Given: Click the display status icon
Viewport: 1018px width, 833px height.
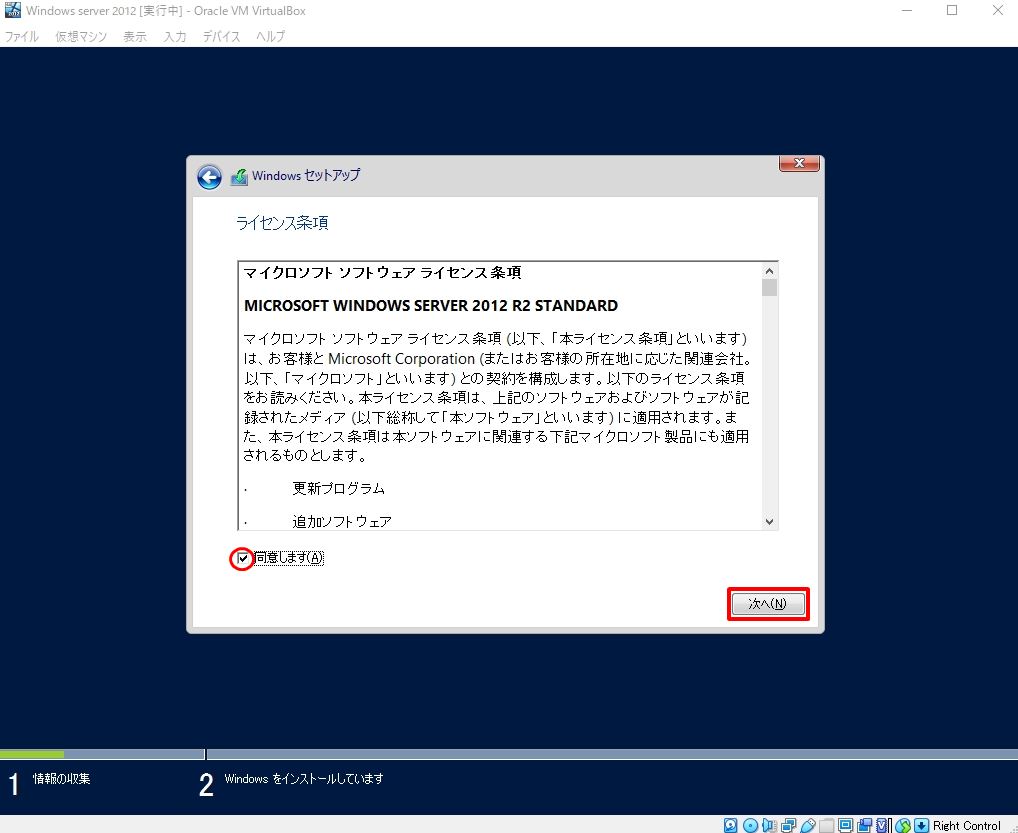Looking at the screenshot, I should coord(845,825).
